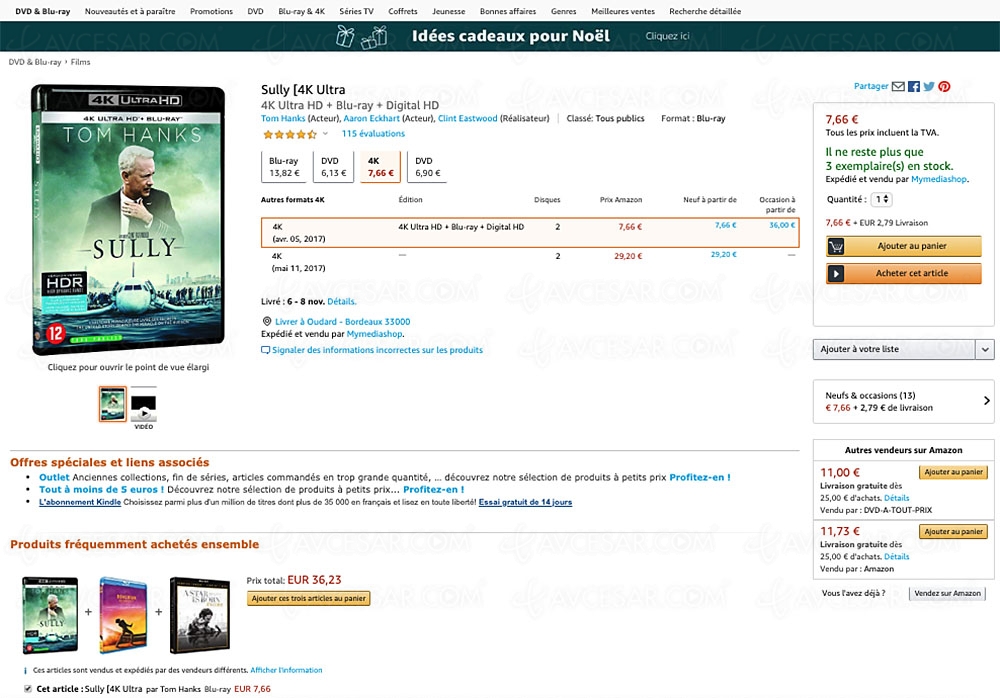Open L'abonnement Kindle link
The image size is (1000, 698).
80,502
